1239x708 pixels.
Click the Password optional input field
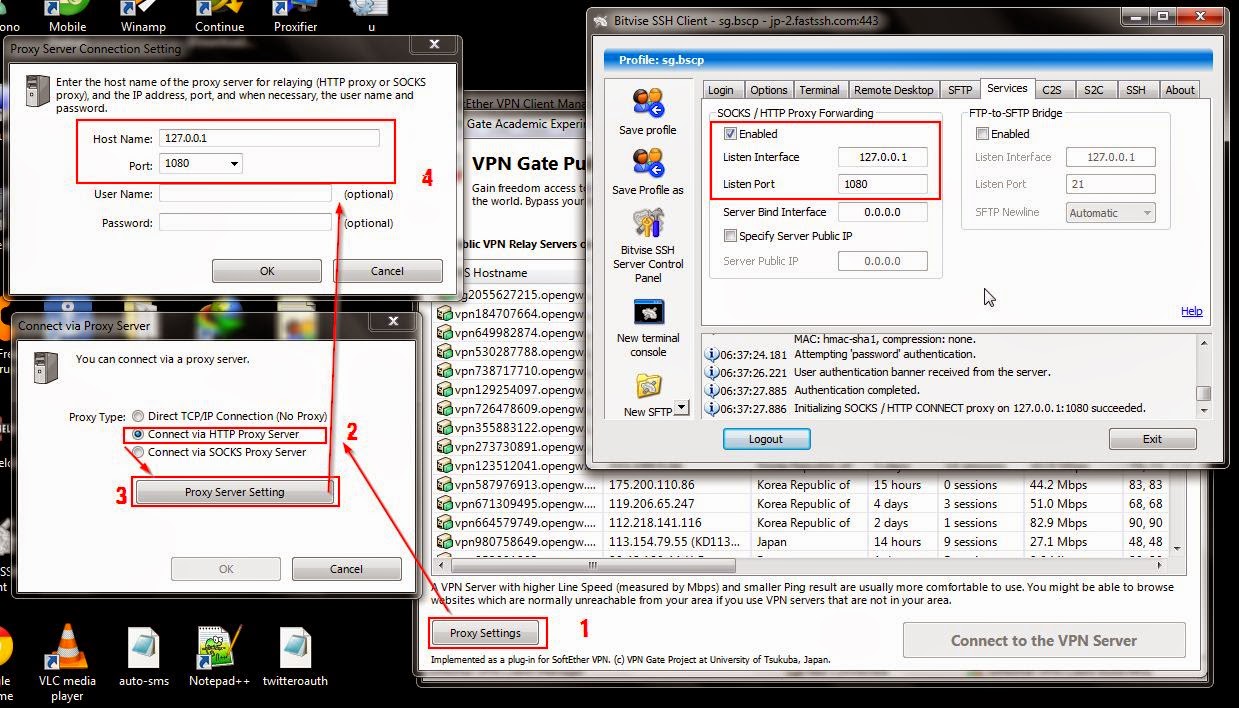point(245,223)
